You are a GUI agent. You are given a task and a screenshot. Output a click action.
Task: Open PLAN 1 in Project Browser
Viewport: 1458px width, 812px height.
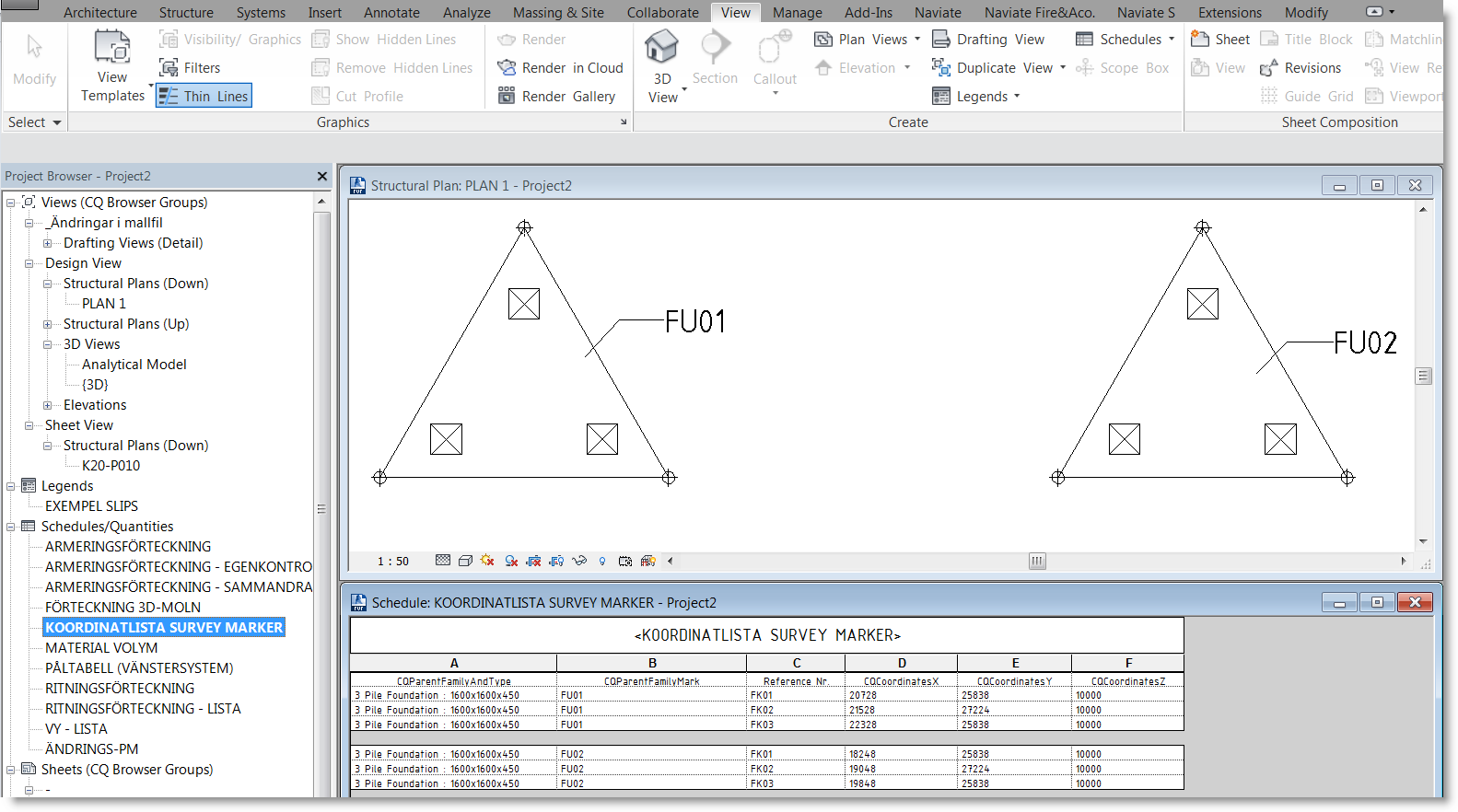(x=103, y=304)
